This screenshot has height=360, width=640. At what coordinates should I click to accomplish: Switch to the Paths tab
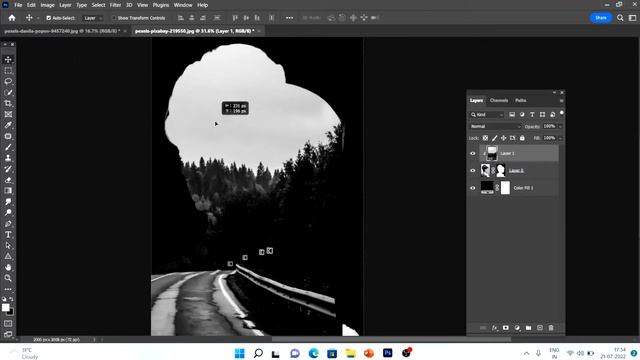(520, 100)
